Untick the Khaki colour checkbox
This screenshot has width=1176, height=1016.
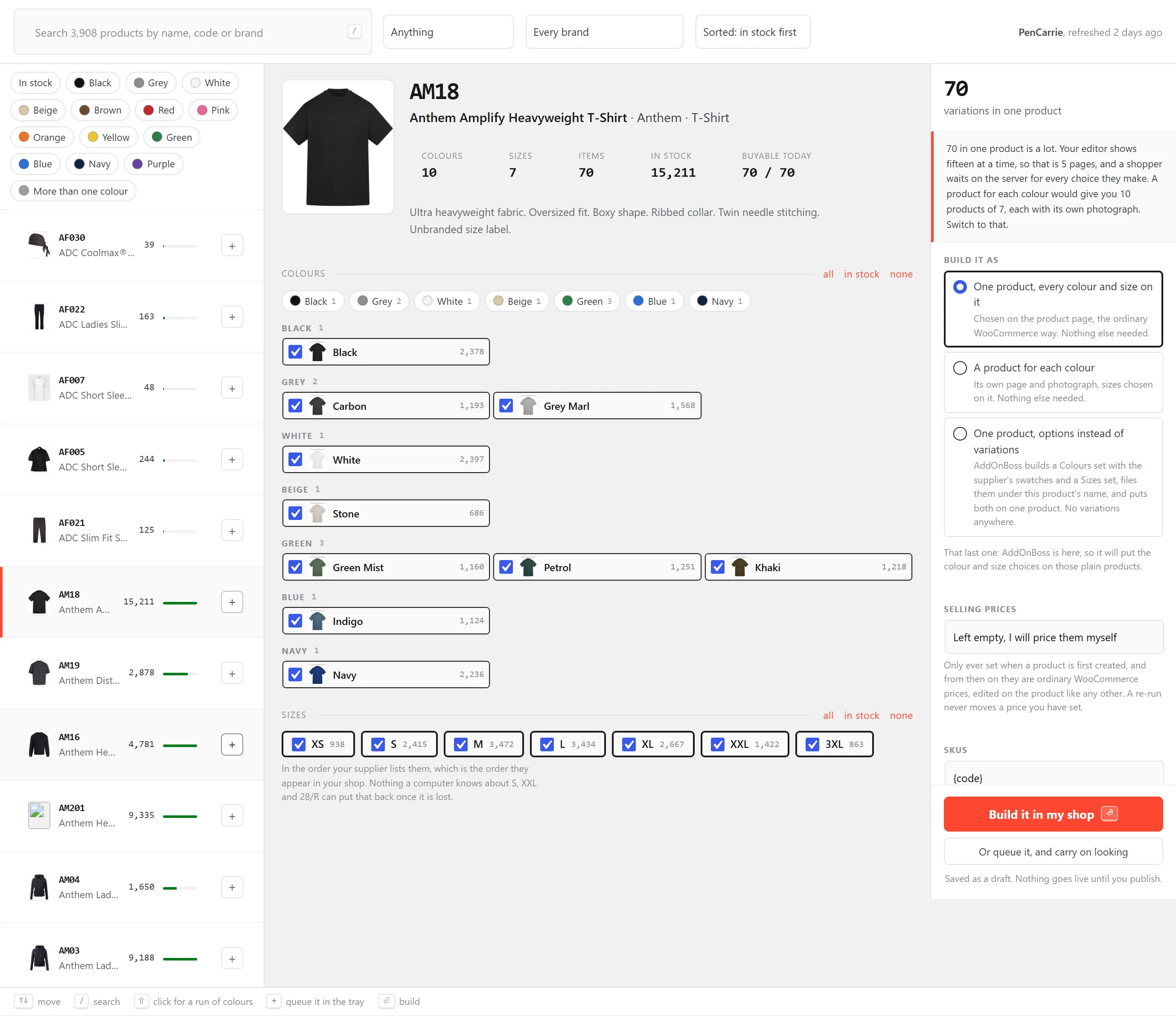[x=717, y=567]
